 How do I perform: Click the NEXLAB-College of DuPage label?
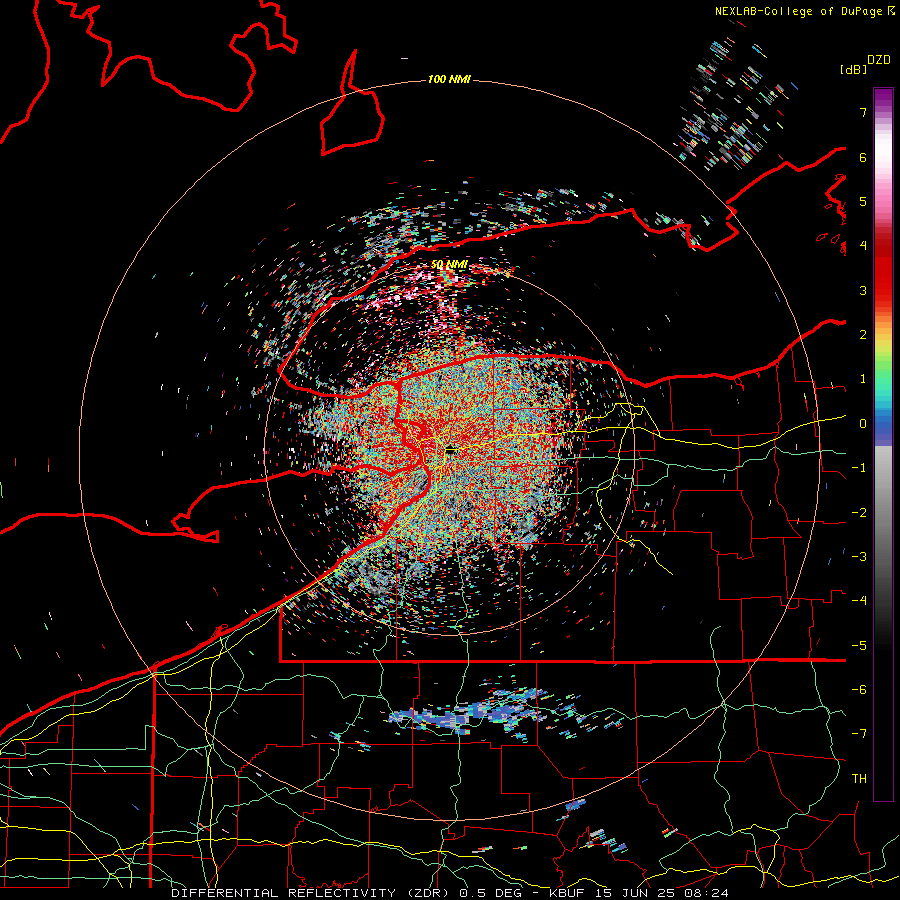click(x=799, y=11)
